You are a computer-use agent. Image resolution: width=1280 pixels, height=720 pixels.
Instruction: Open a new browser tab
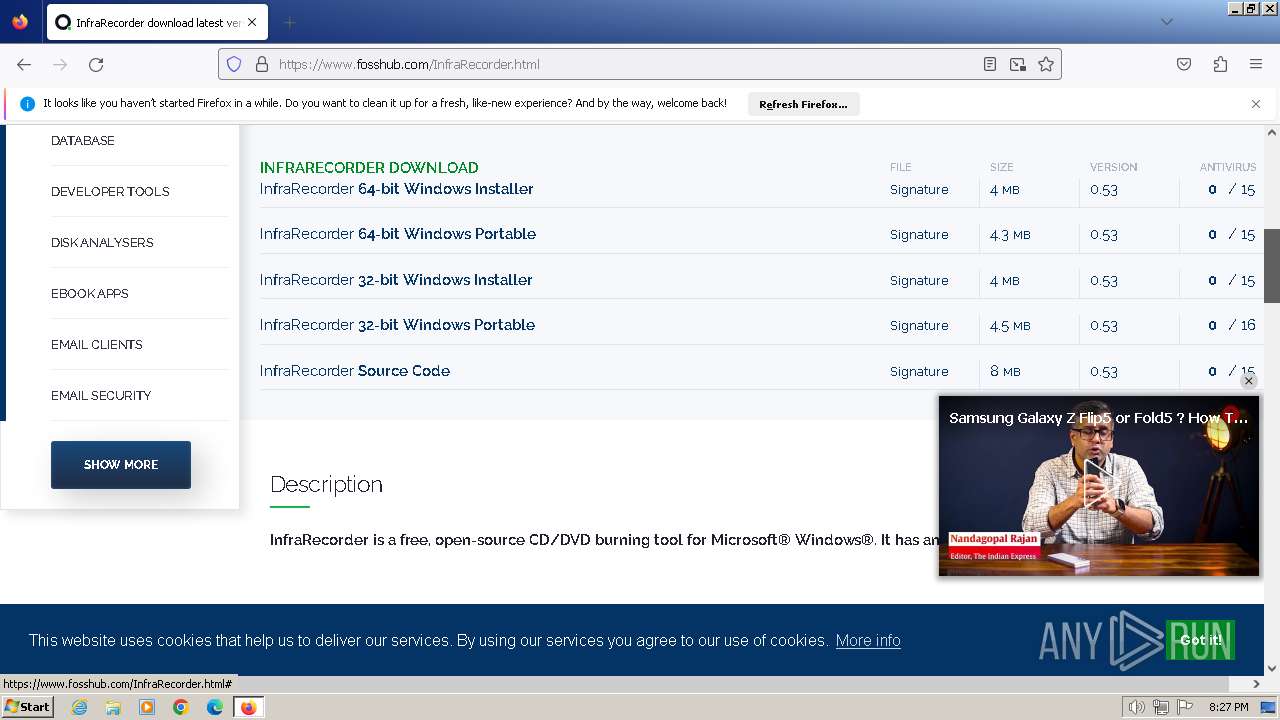[x=289, y=22]
